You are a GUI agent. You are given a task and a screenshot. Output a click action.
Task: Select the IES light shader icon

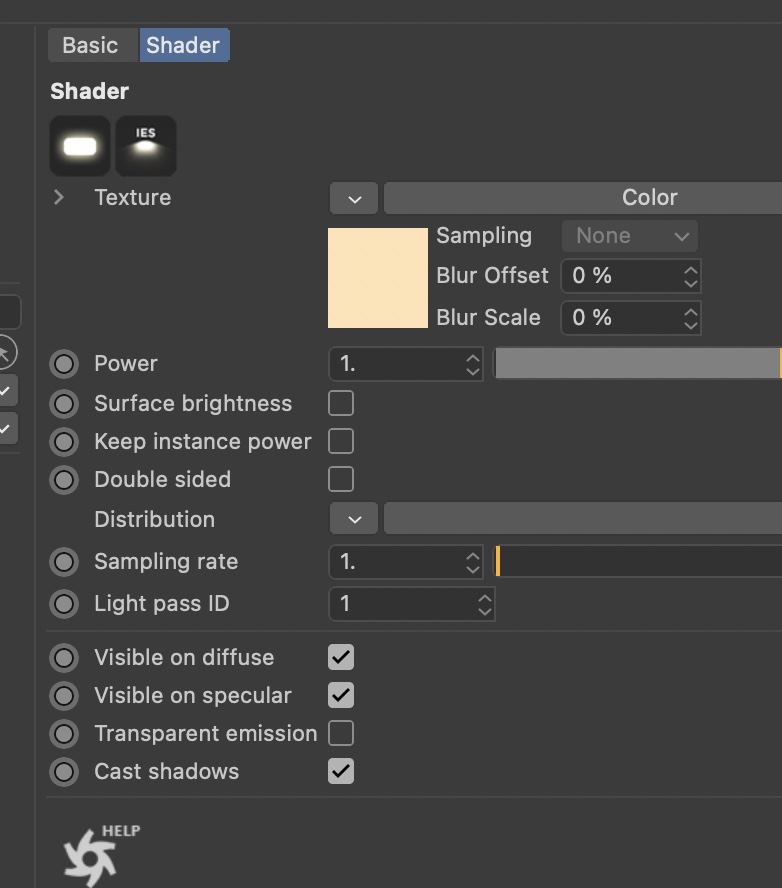point(146,146)
